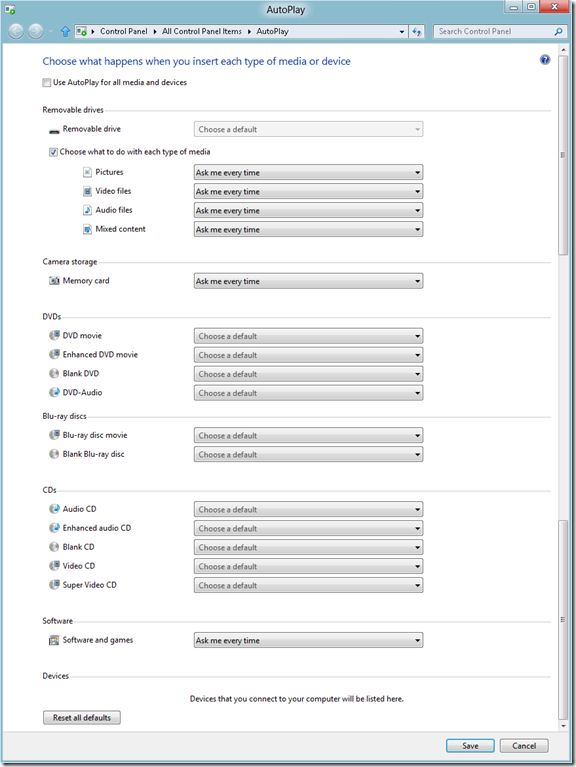Expand the Audio CD default dropdown

tap(309, 509)
